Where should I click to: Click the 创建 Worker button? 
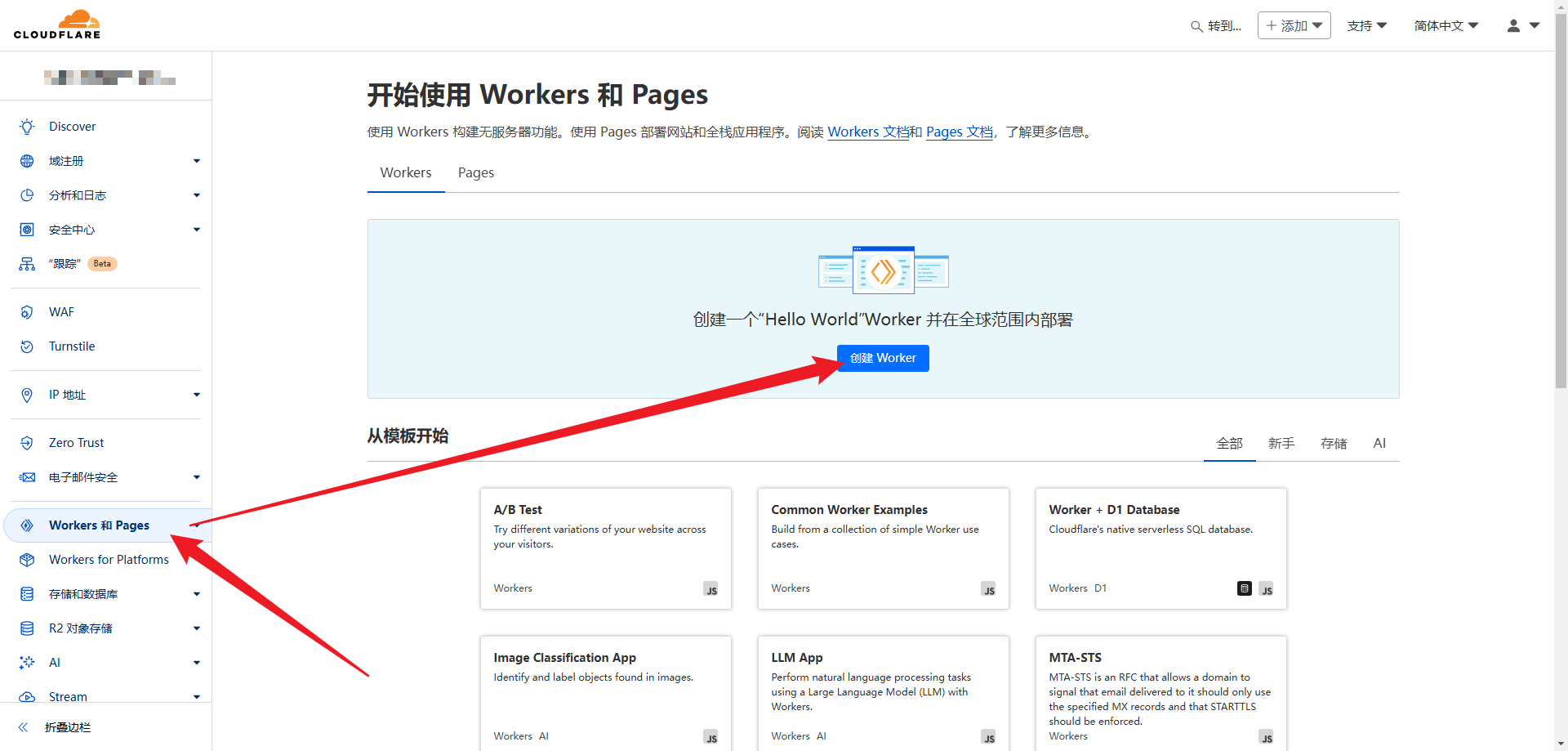[x=883, y=358]
